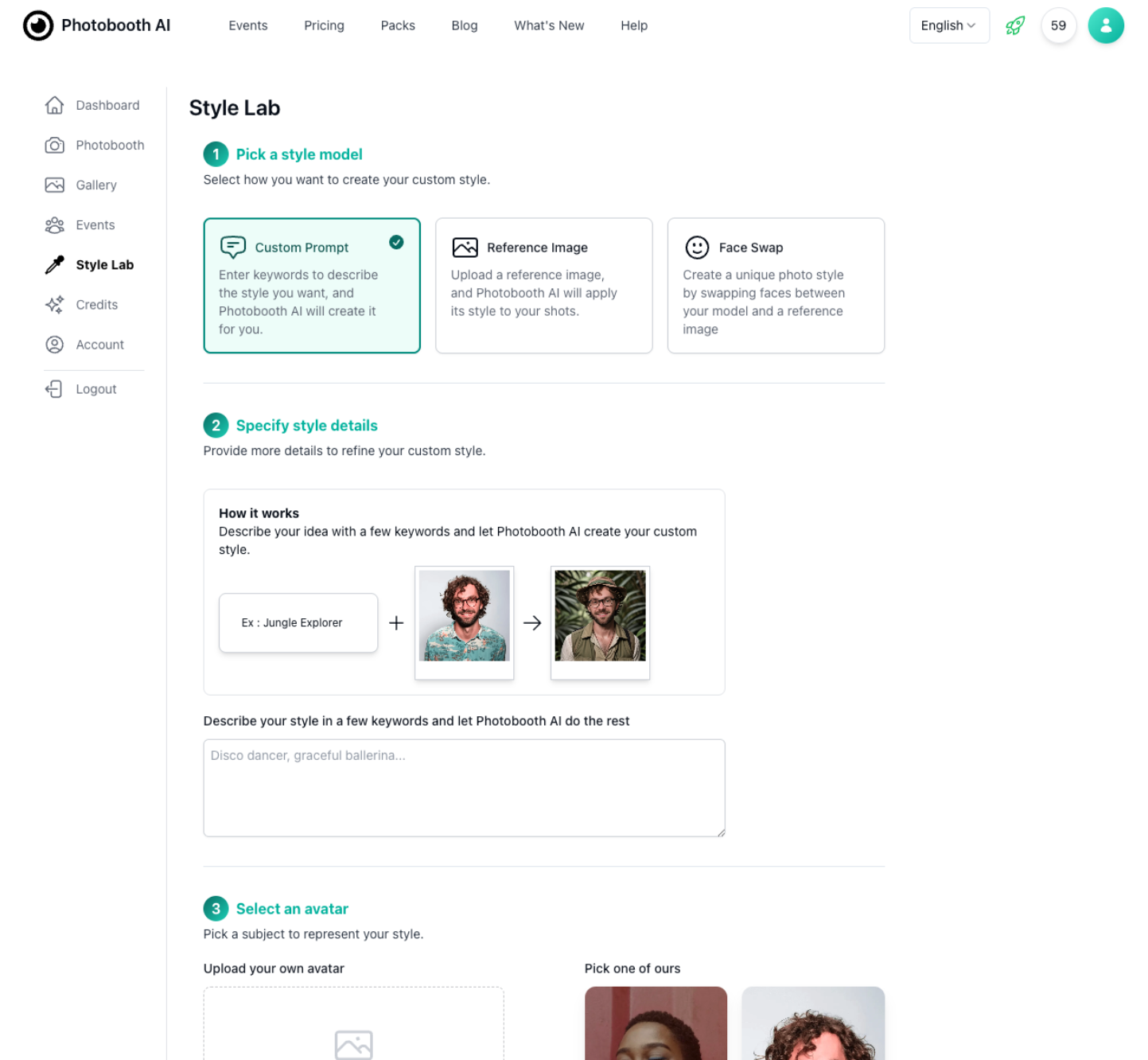Image resolution: width=1148 pixels, height=1060 pixels.
Task: Click the Custom Prompt selected checkmark
Action: click(396, 242)
